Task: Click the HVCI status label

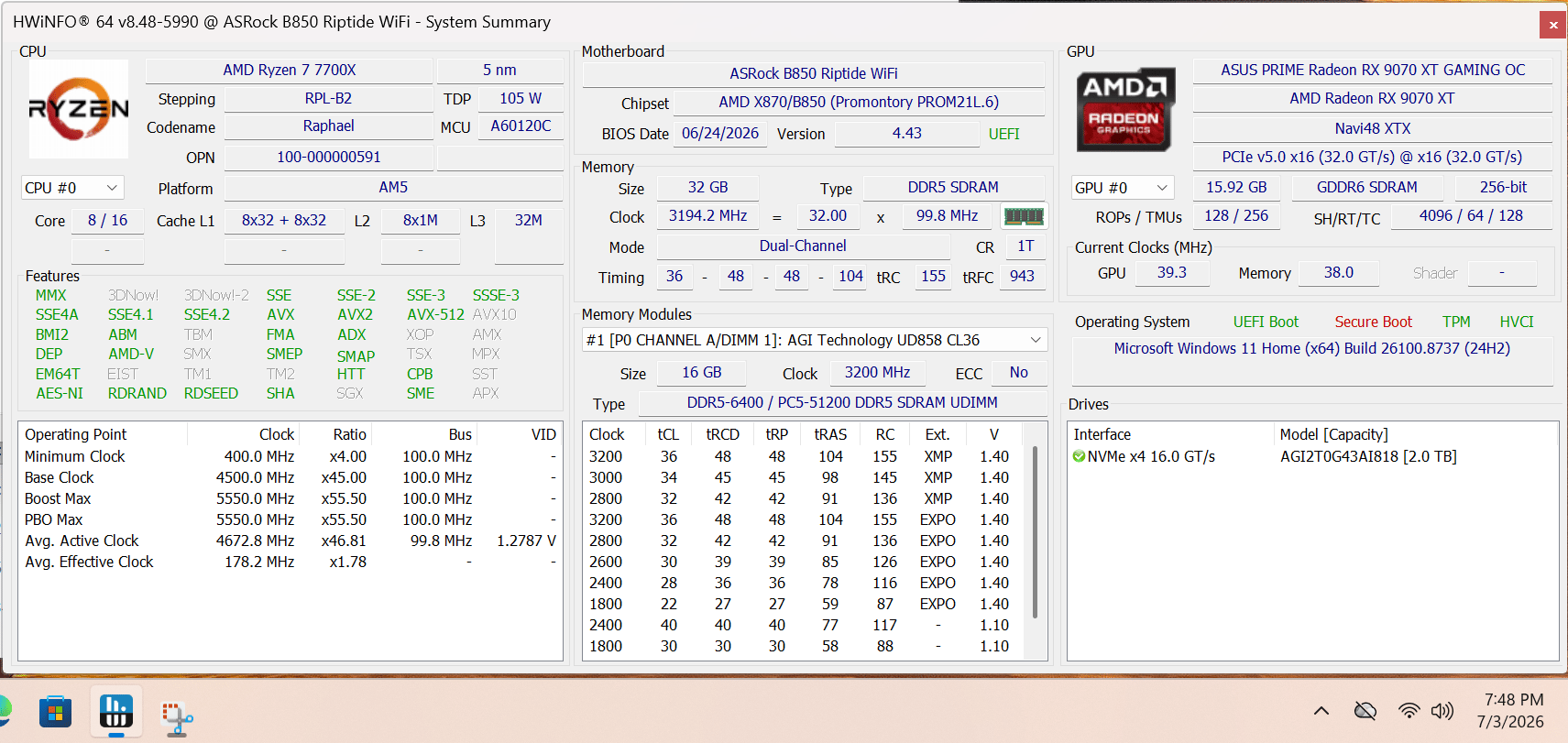Action: 1517,322
